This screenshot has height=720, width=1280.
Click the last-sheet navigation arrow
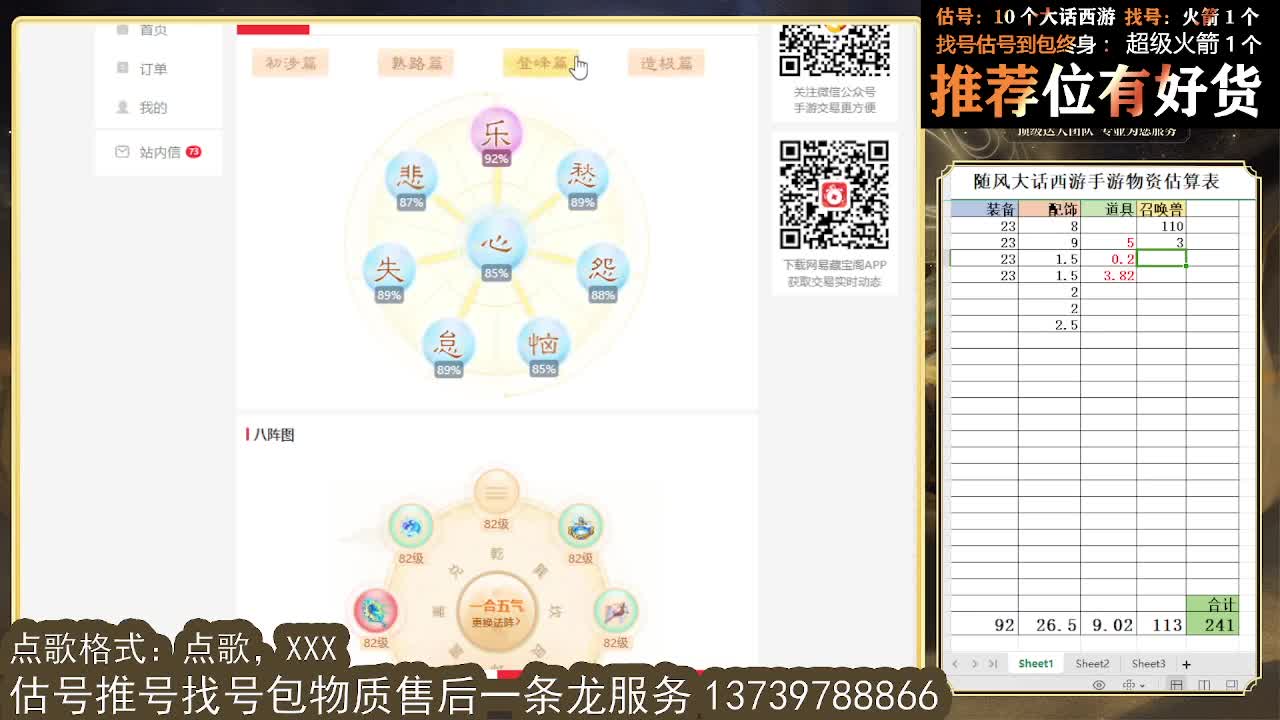pyautogui.click(x=992, y=663)
